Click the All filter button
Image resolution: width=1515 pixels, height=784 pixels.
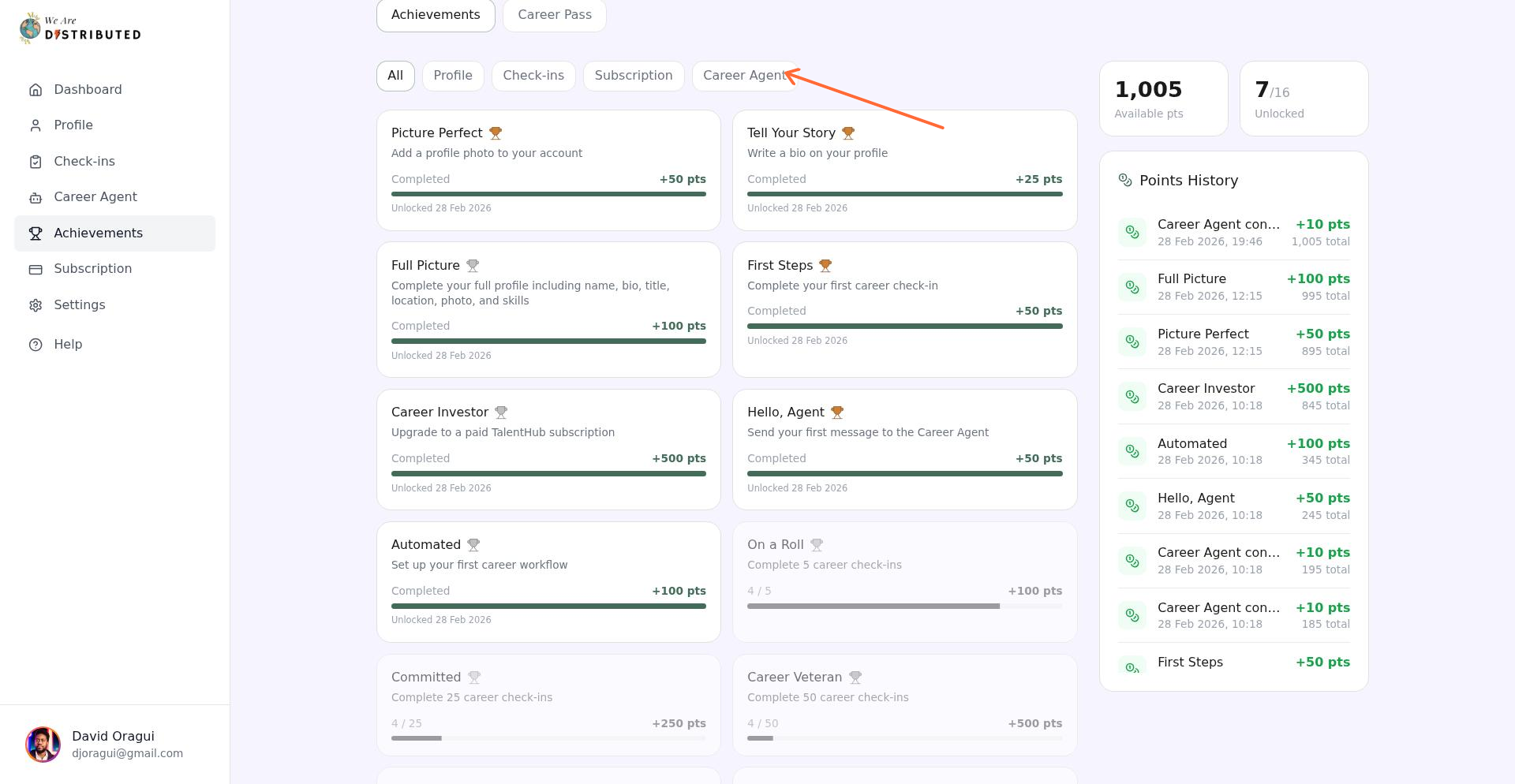click(395, 76)
